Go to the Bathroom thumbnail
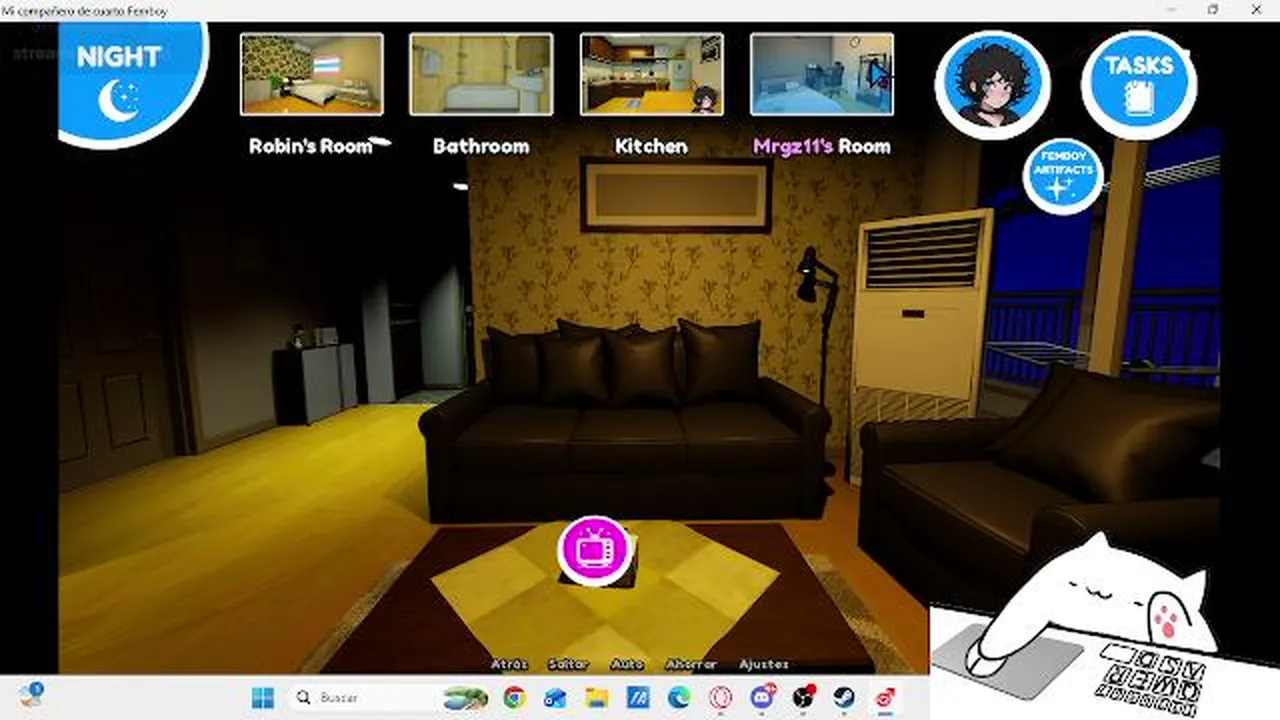This screenshot has width=1280, height=720. [x=481, y=74]
